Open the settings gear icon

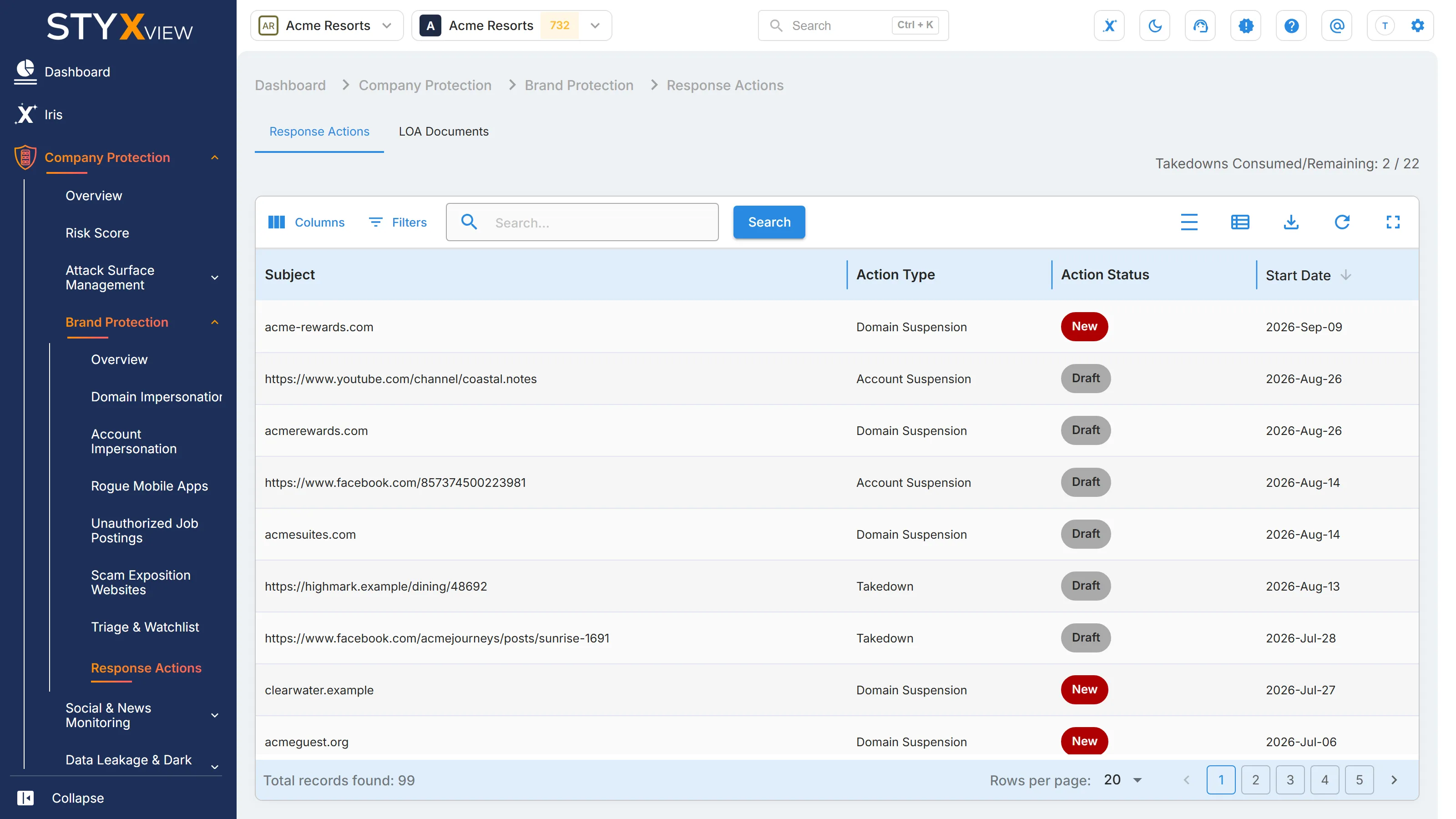coord(1418,25)
